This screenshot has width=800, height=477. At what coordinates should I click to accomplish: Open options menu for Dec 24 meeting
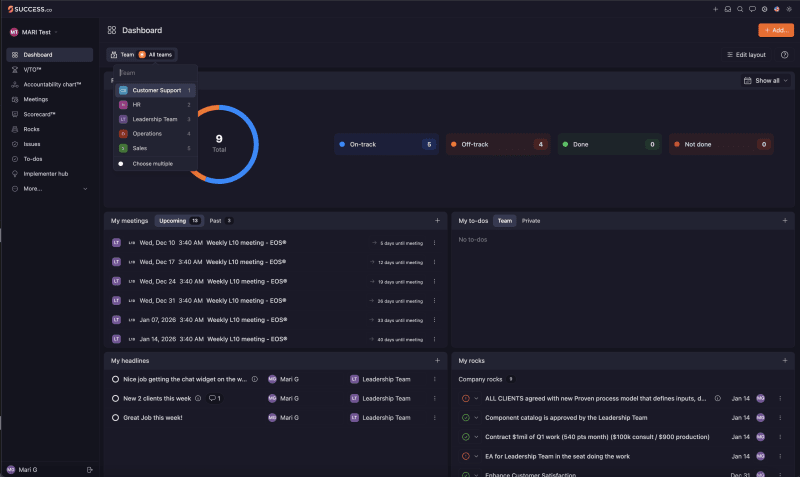[x=434, y=281]
